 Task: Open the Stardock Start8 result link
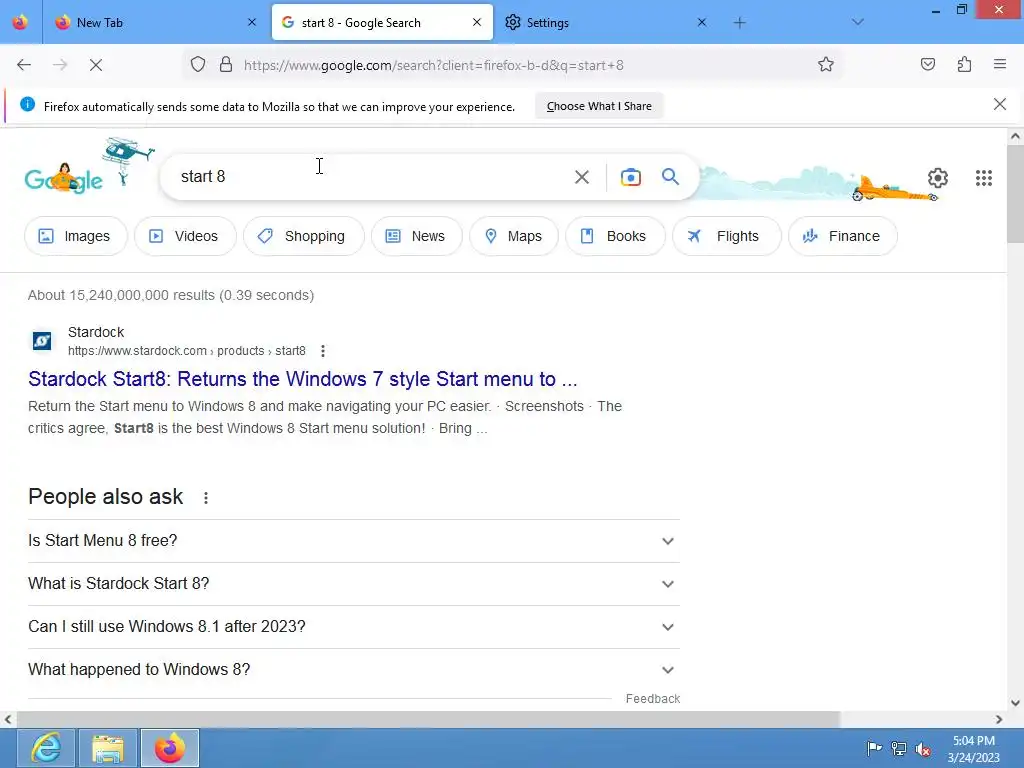(302, 379)
